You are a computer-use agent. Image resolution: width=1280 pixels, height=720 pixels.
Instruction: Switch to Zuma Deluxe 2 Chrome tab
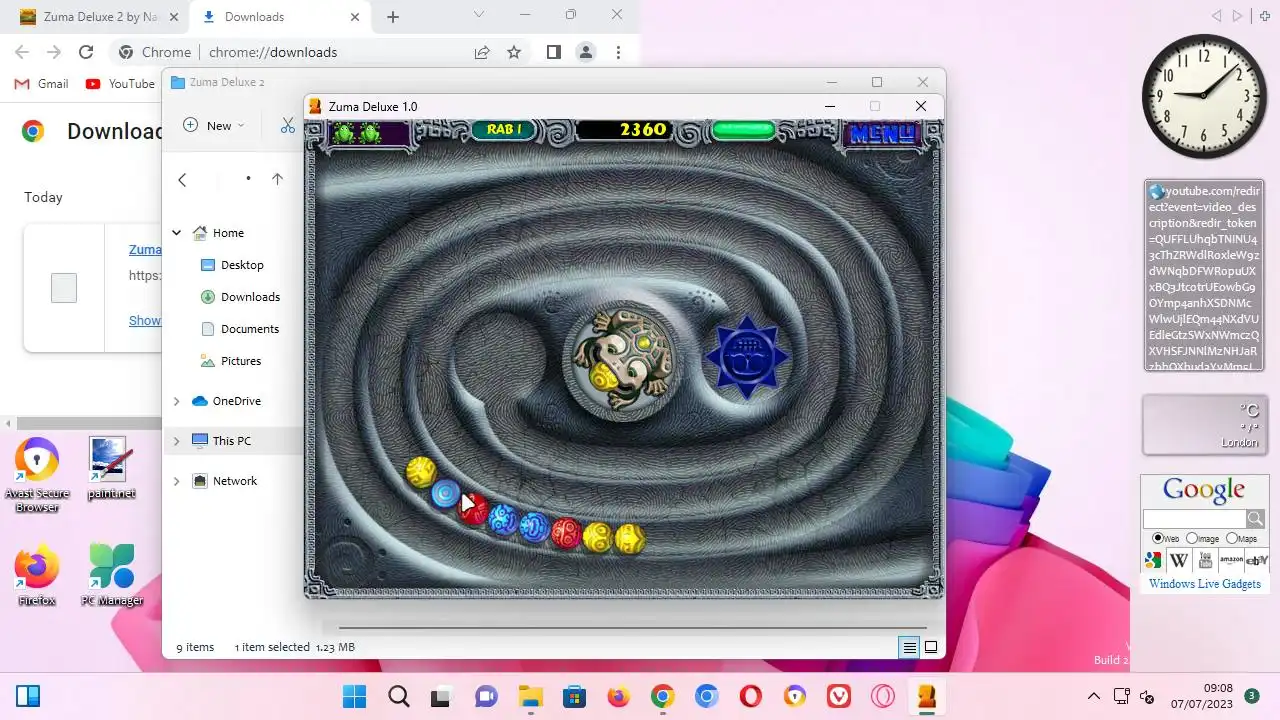pos(95,17)
